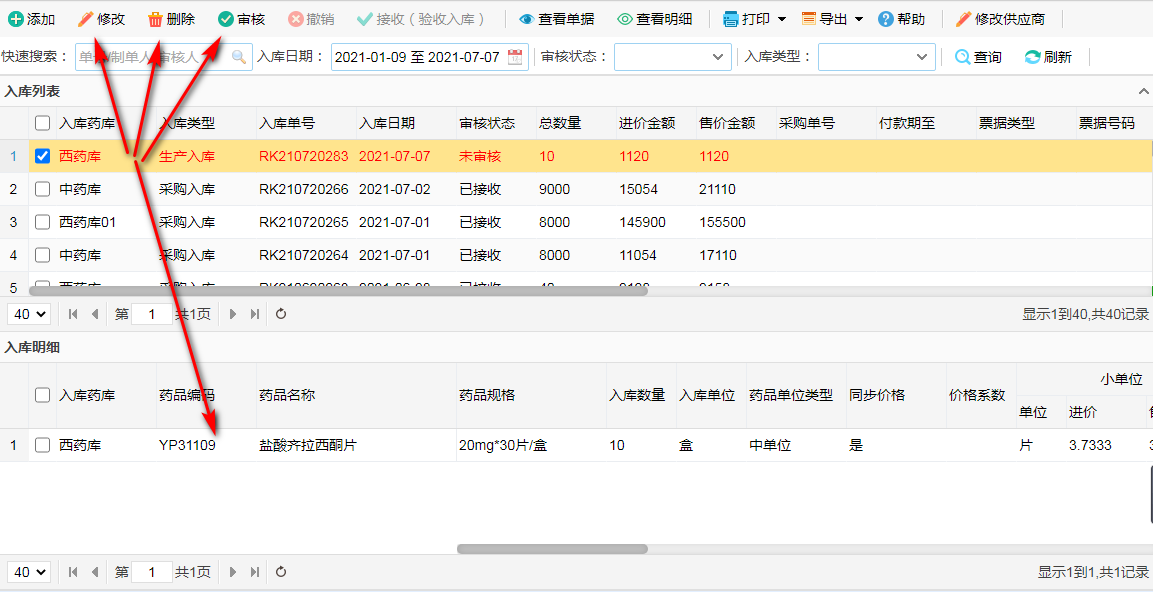
Task: Click the 删除 (Delete) trash icon
Action: pos(155,19)
